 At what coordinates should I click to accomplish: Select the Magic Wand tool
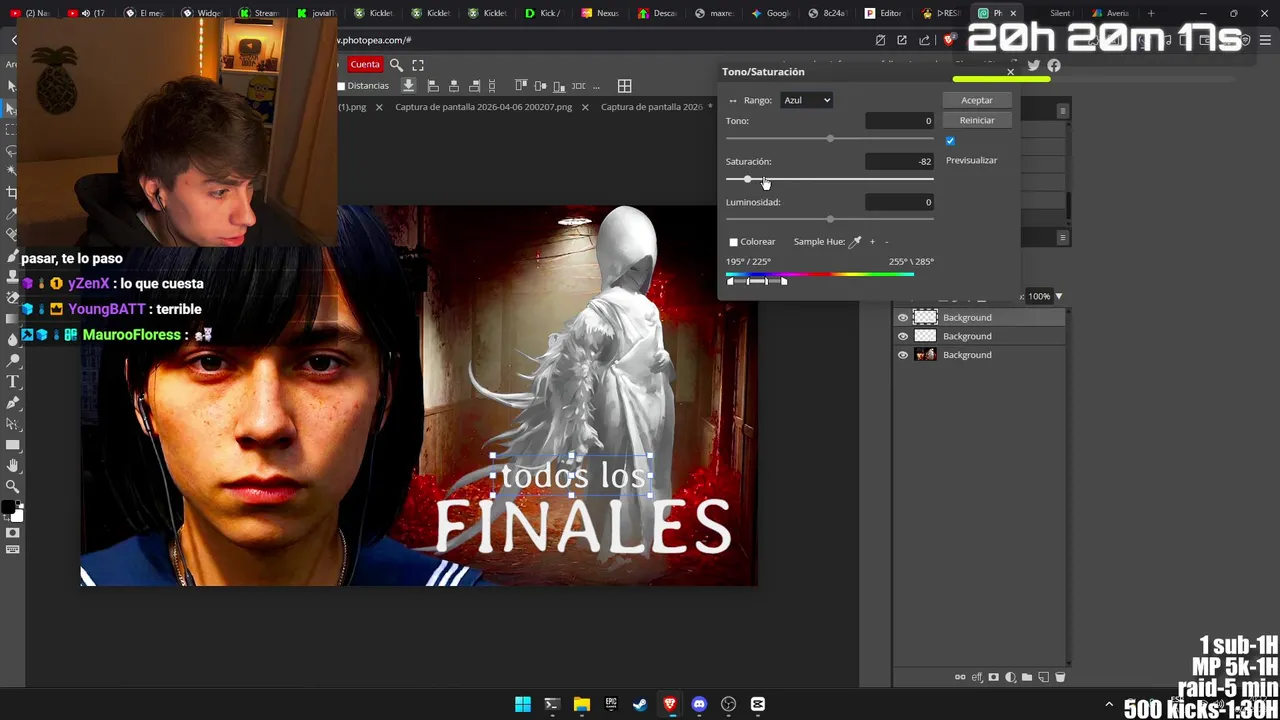(x=12, y=172)
